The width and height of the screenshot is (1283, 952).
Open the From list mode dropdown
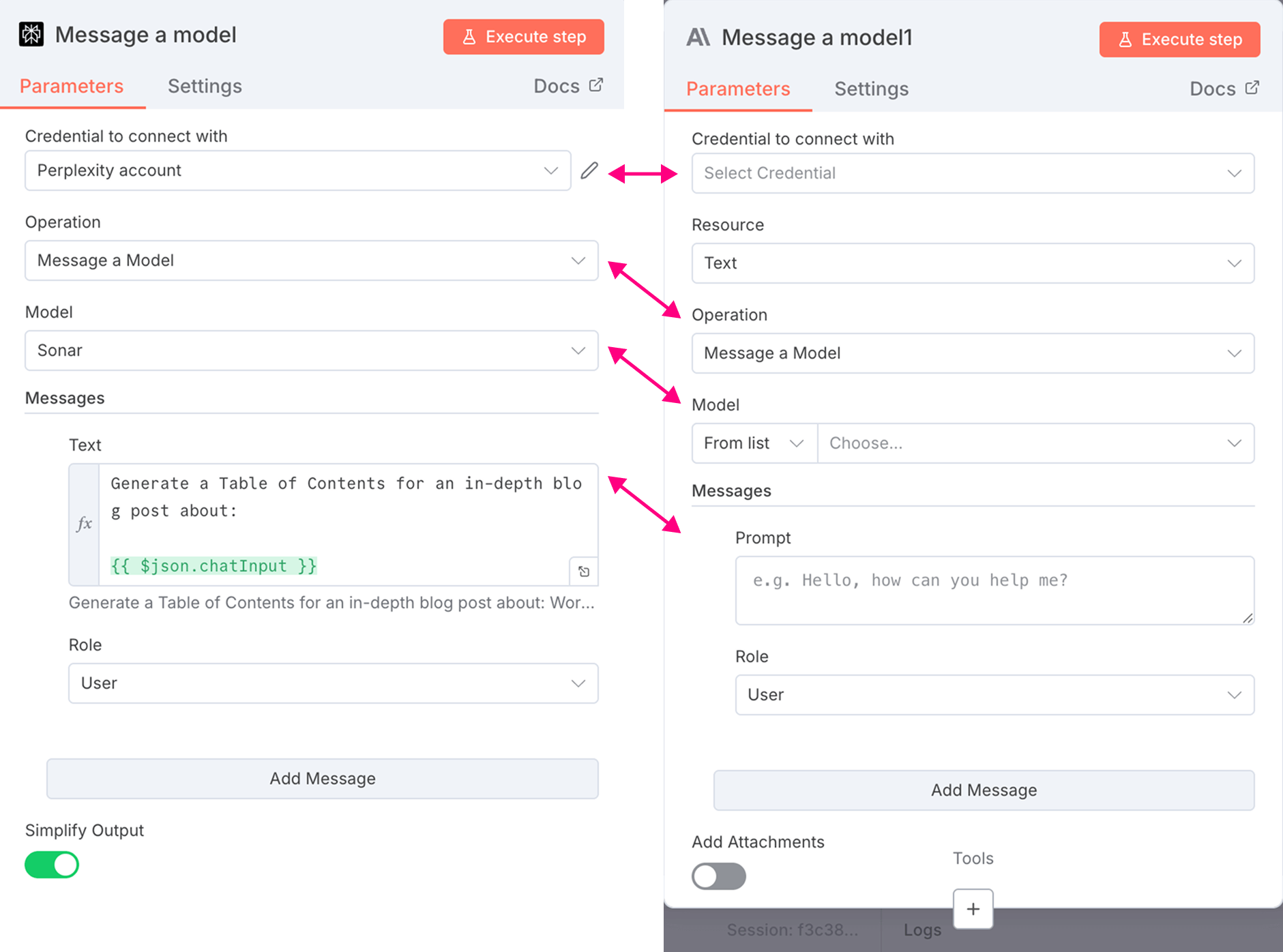(755, 443)
